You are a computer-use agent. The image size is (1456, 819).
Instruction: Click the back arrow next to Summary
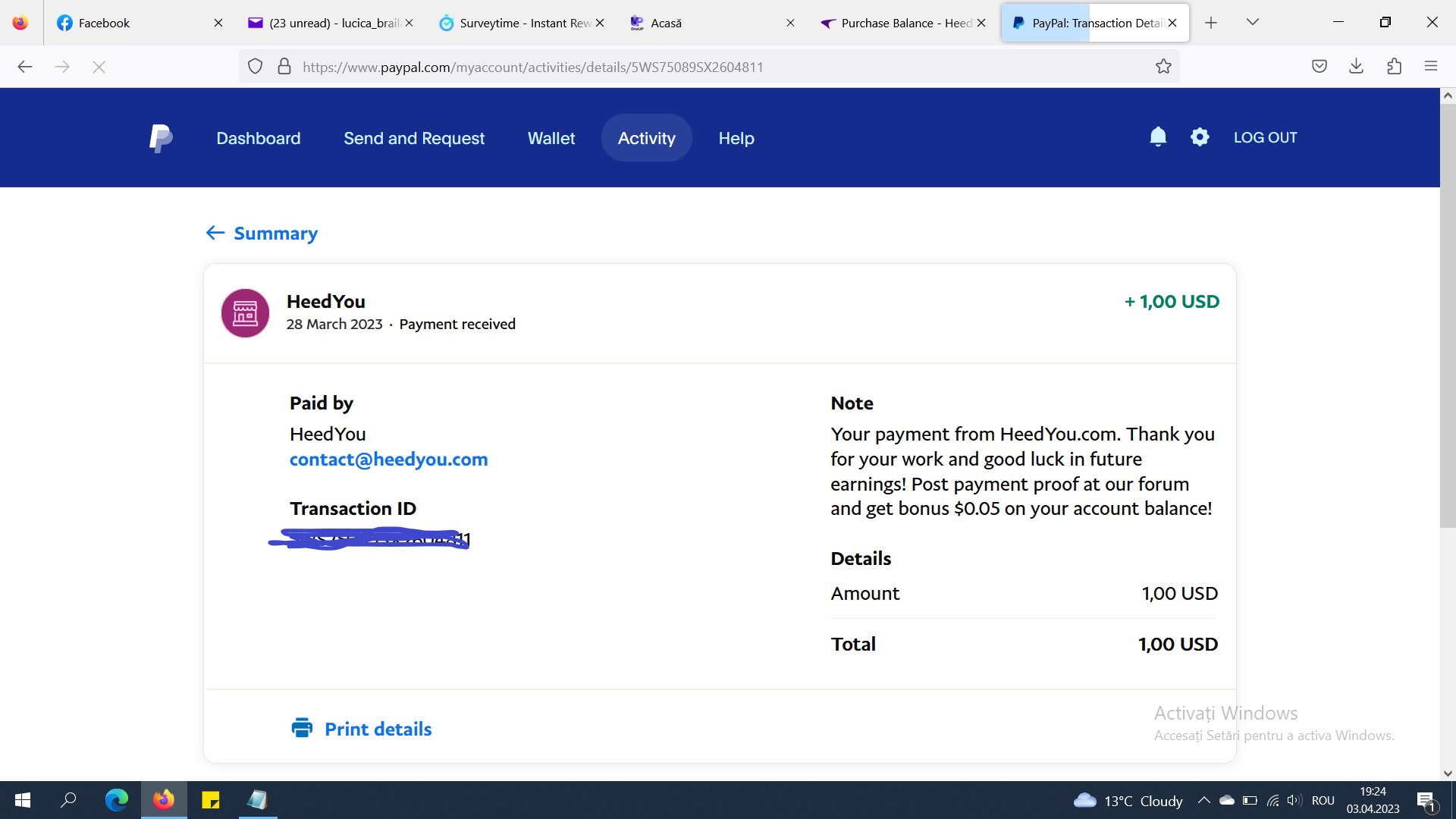(x=215, y=233)
